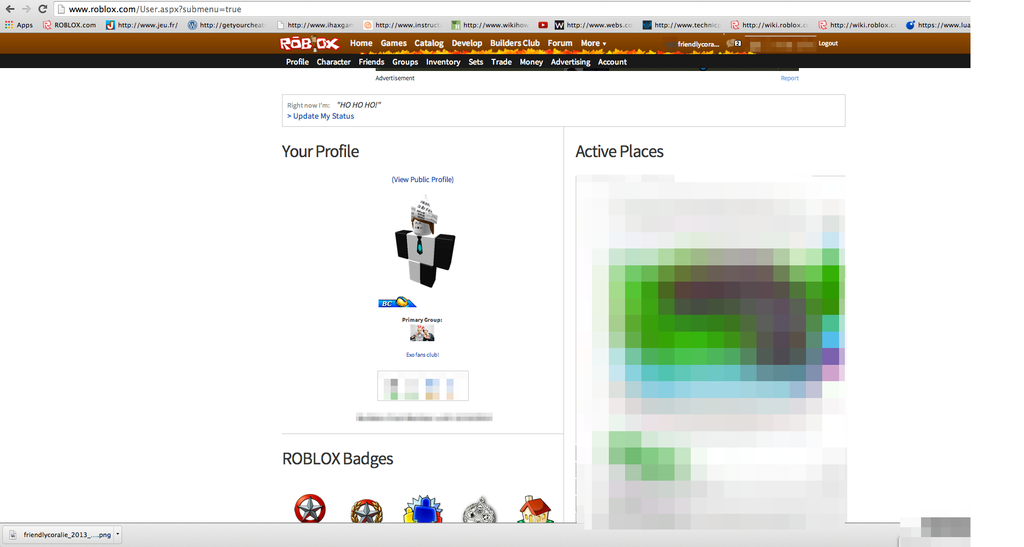
Task: Click the avatar character image
Action: (x=424, y=243)
